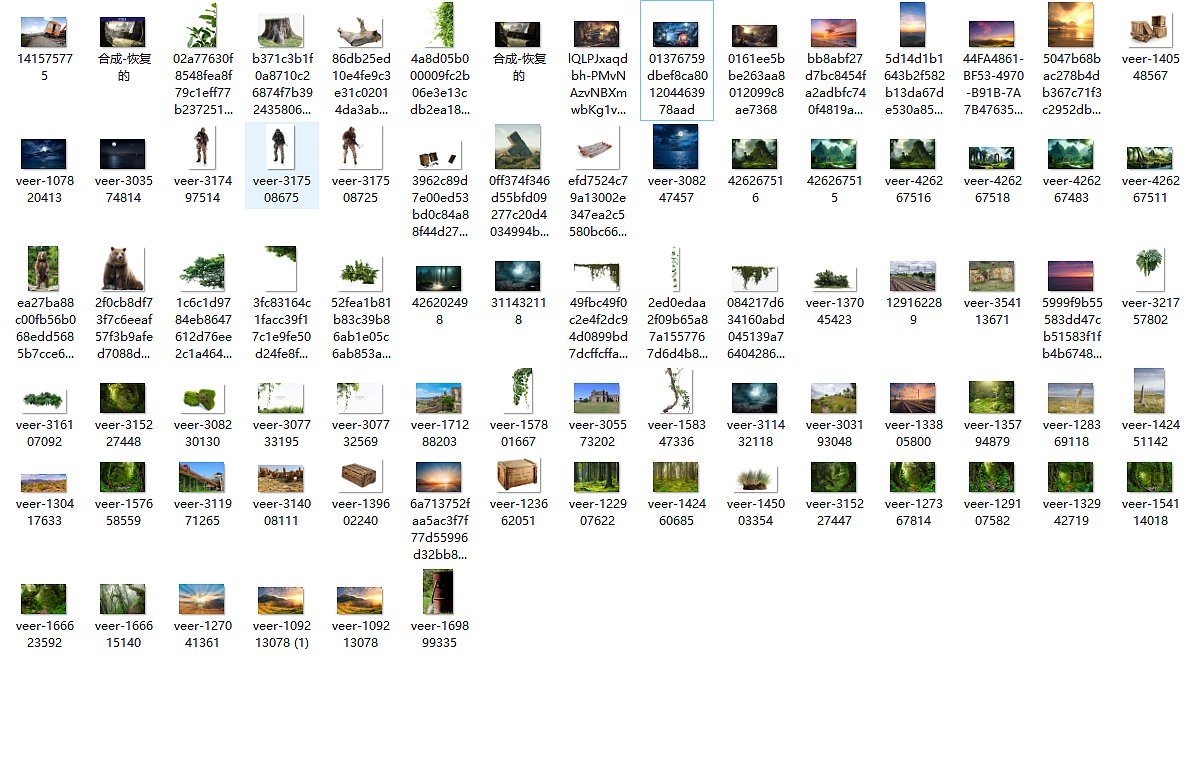This screenshot has height=760, width=1192.
Task: Select soldier image veer-317508675
Action: (281, 147)
